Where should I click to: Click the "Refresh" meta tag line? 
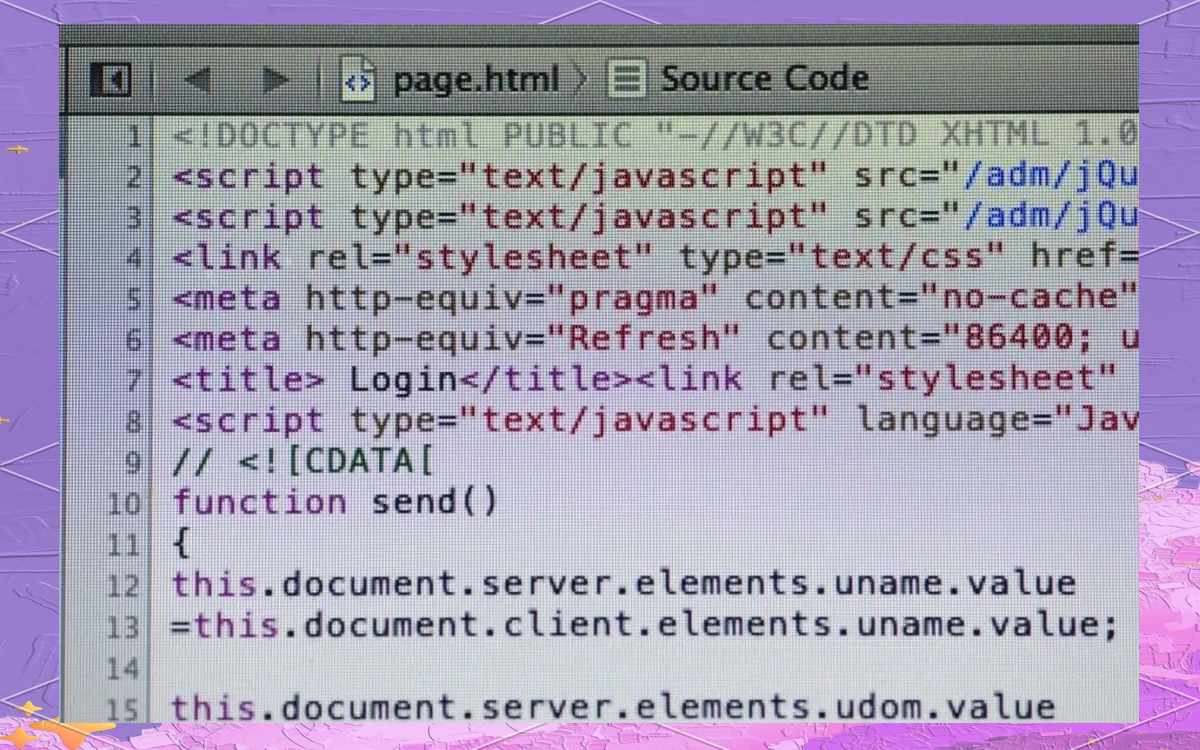[655, 338]
